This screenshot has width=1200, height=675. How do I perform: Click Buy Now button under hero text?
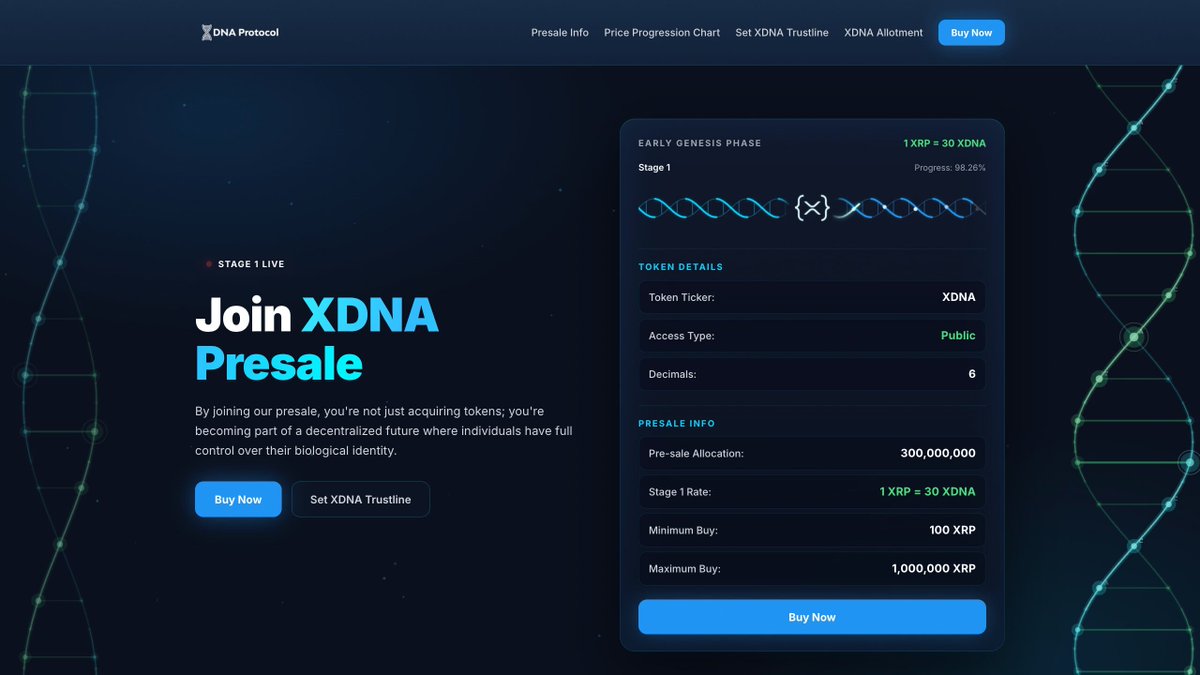click(x=238, y=499)
